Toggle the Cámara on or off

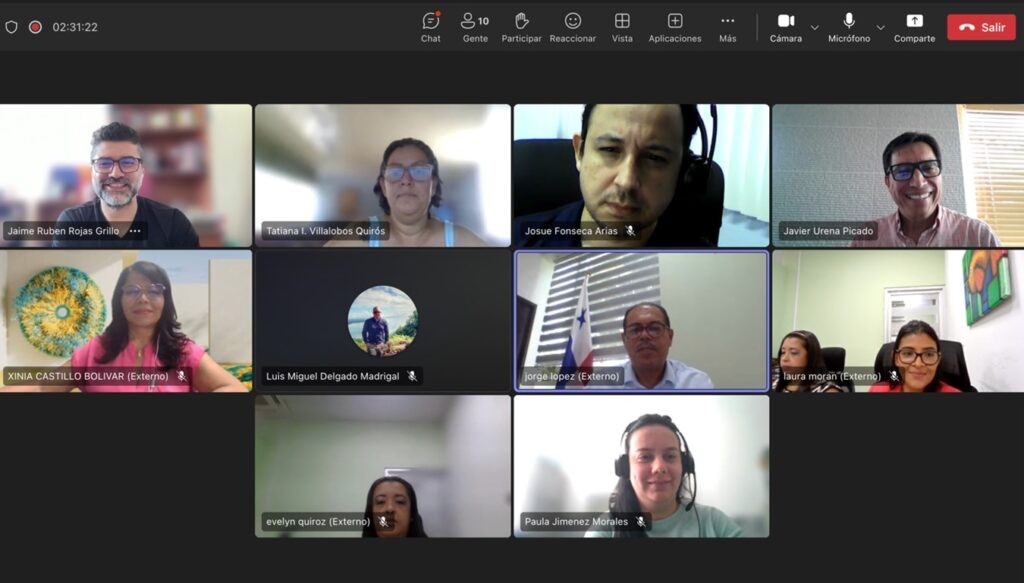pos(786,27)
